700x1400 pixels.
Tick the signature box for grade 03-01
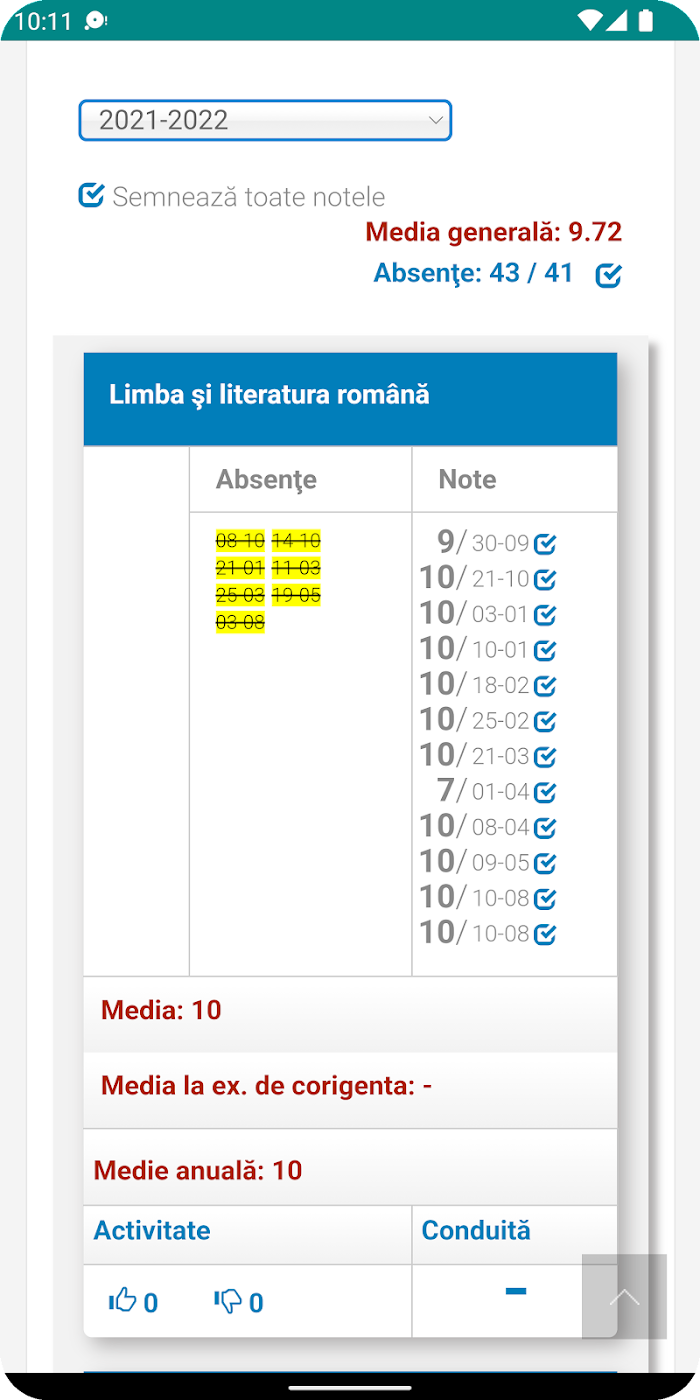(545, 615)
